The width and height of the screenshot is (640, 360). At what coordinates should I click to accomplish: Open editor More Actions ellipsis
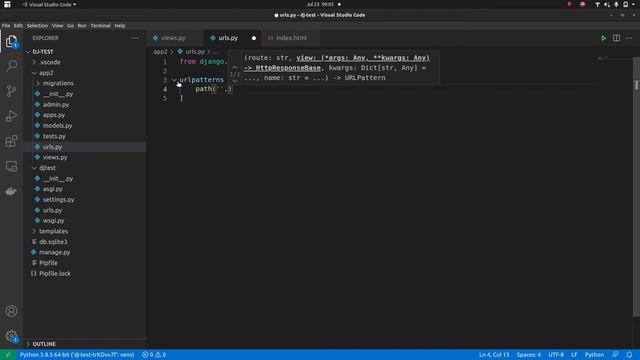click(629, 38)
